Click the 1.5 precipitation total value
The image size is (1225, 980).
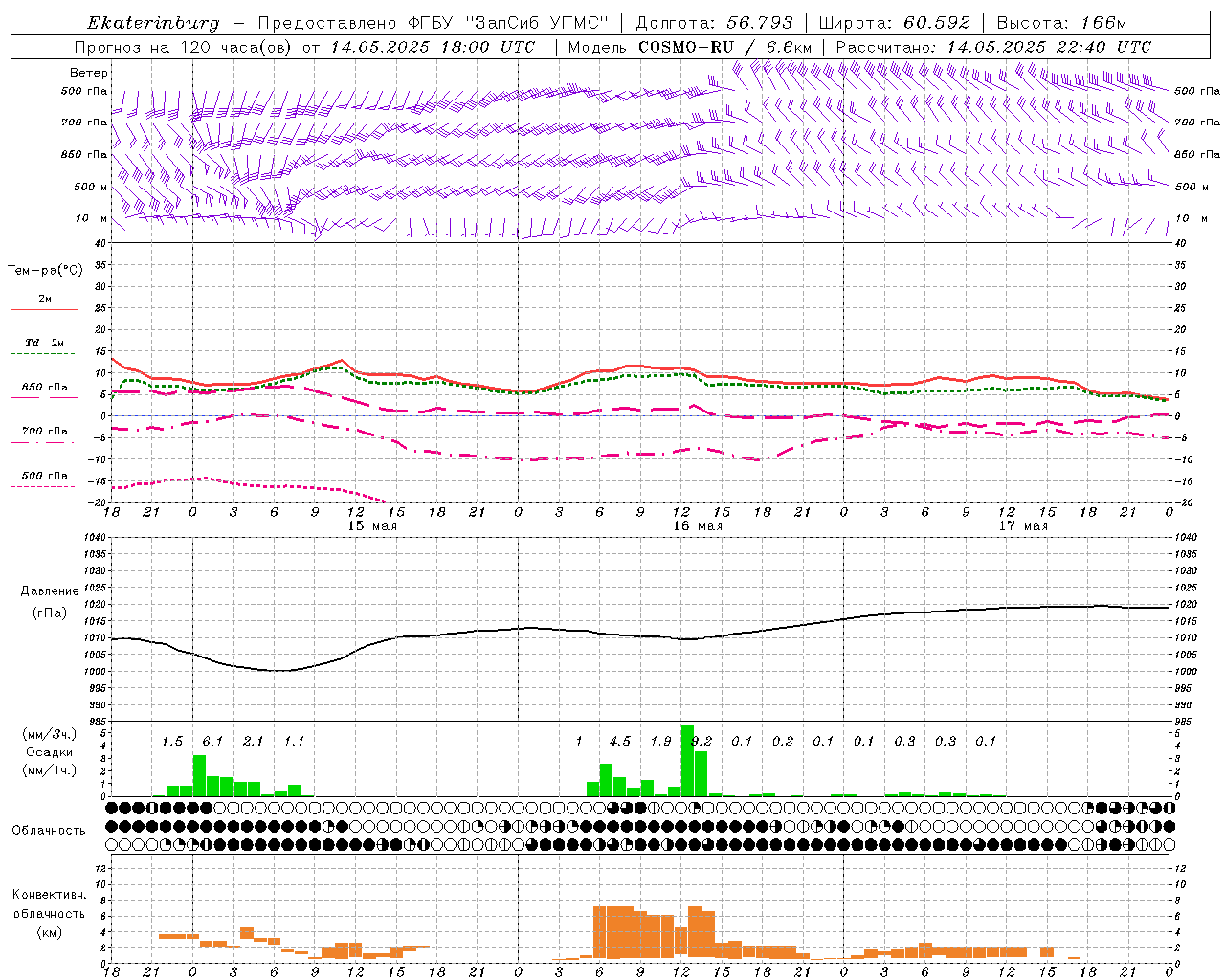point(172,742)
